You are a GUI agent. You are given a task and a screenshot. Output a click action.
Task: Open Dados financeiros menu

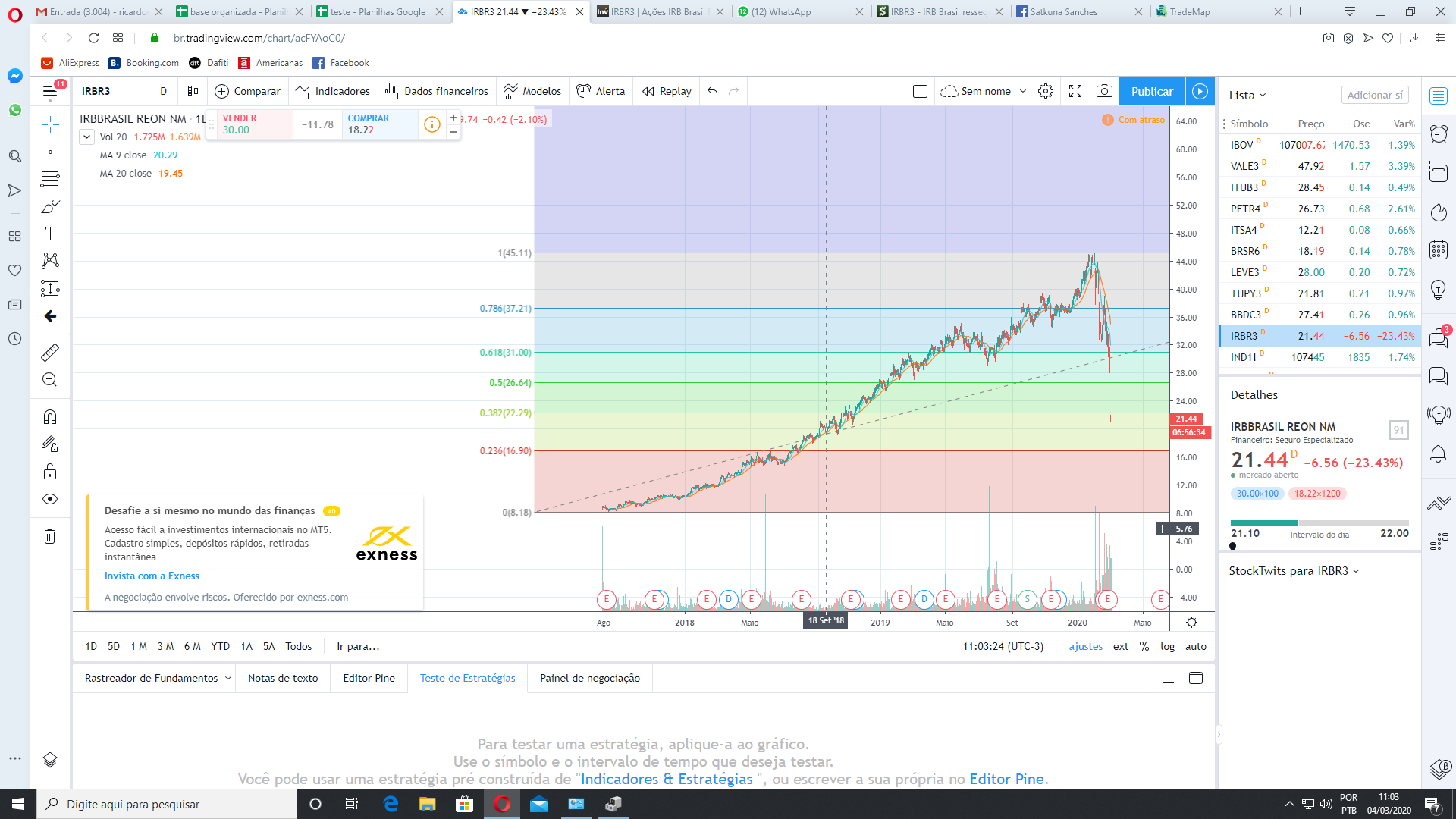(x=437, y=91)
